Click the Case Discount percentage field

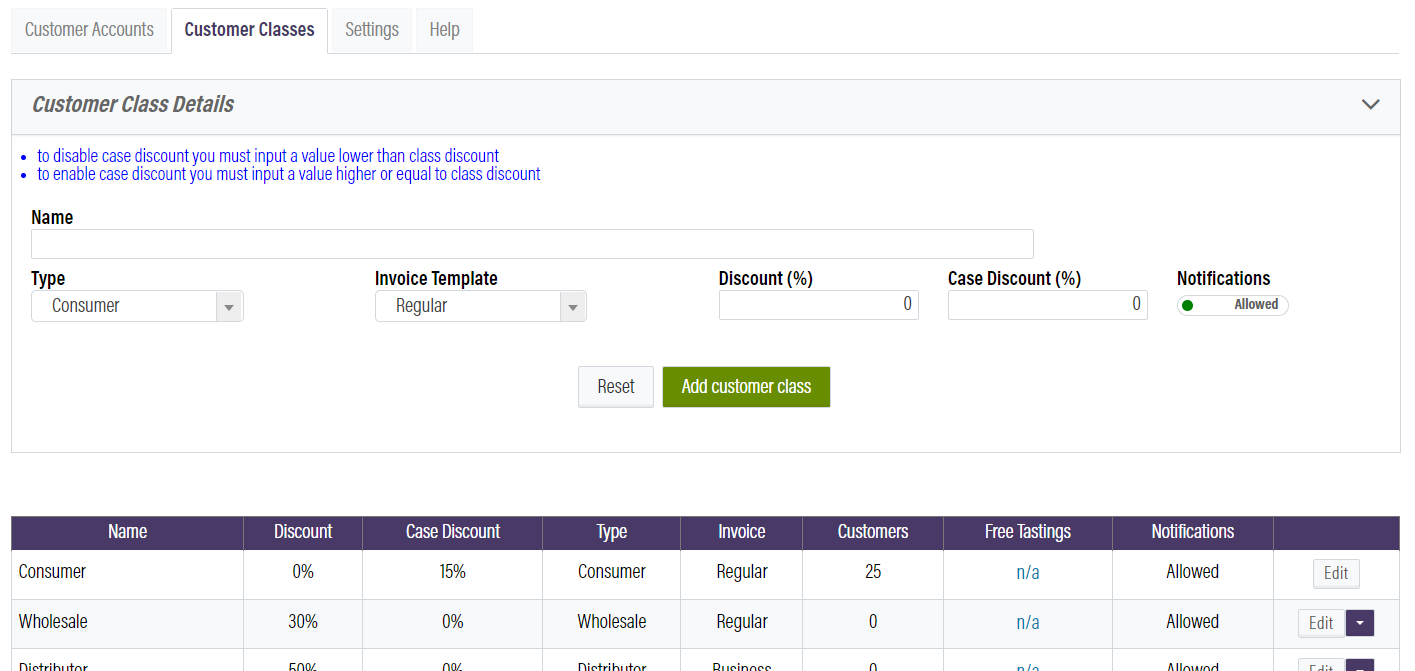1047,304
